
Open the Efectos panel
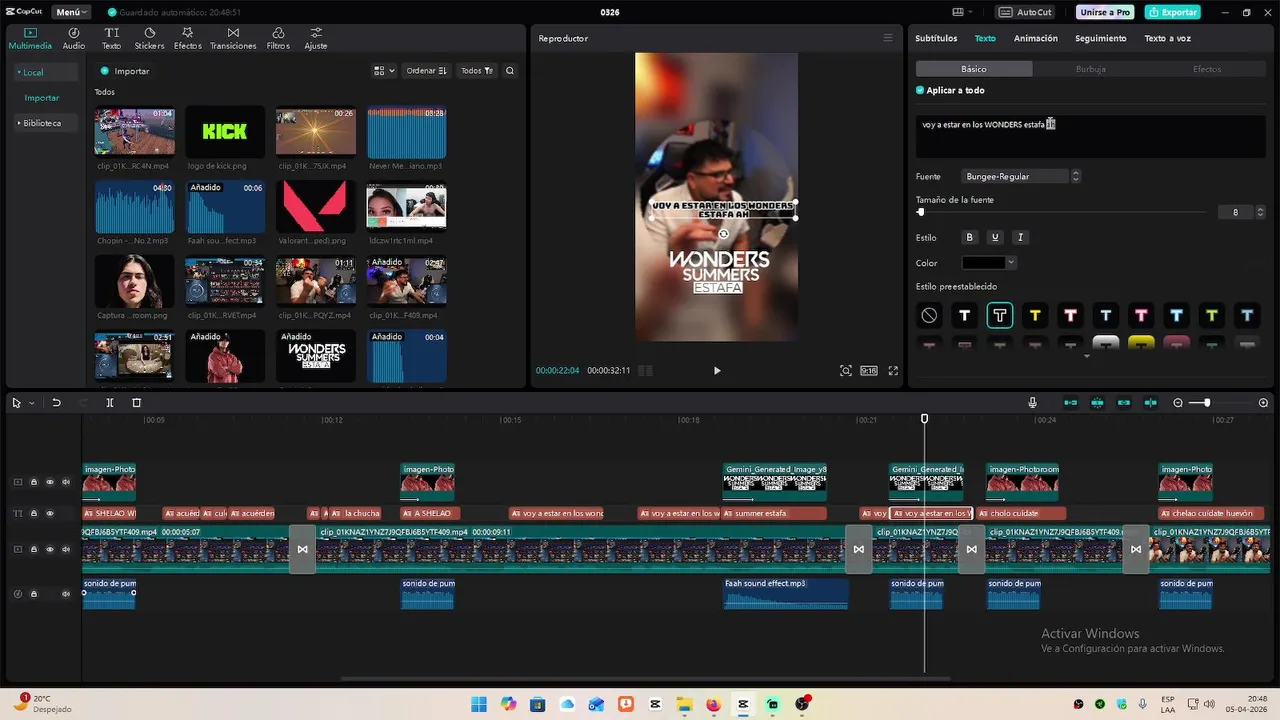[x=187, y=38]
